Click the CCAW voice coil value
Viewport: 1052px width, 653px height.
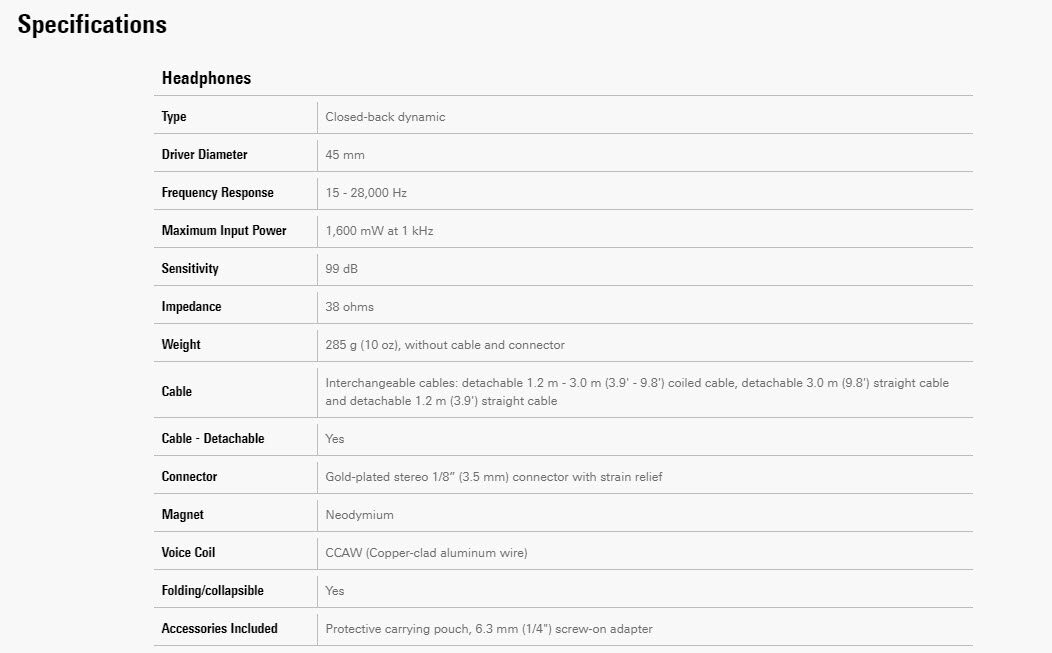426,553
